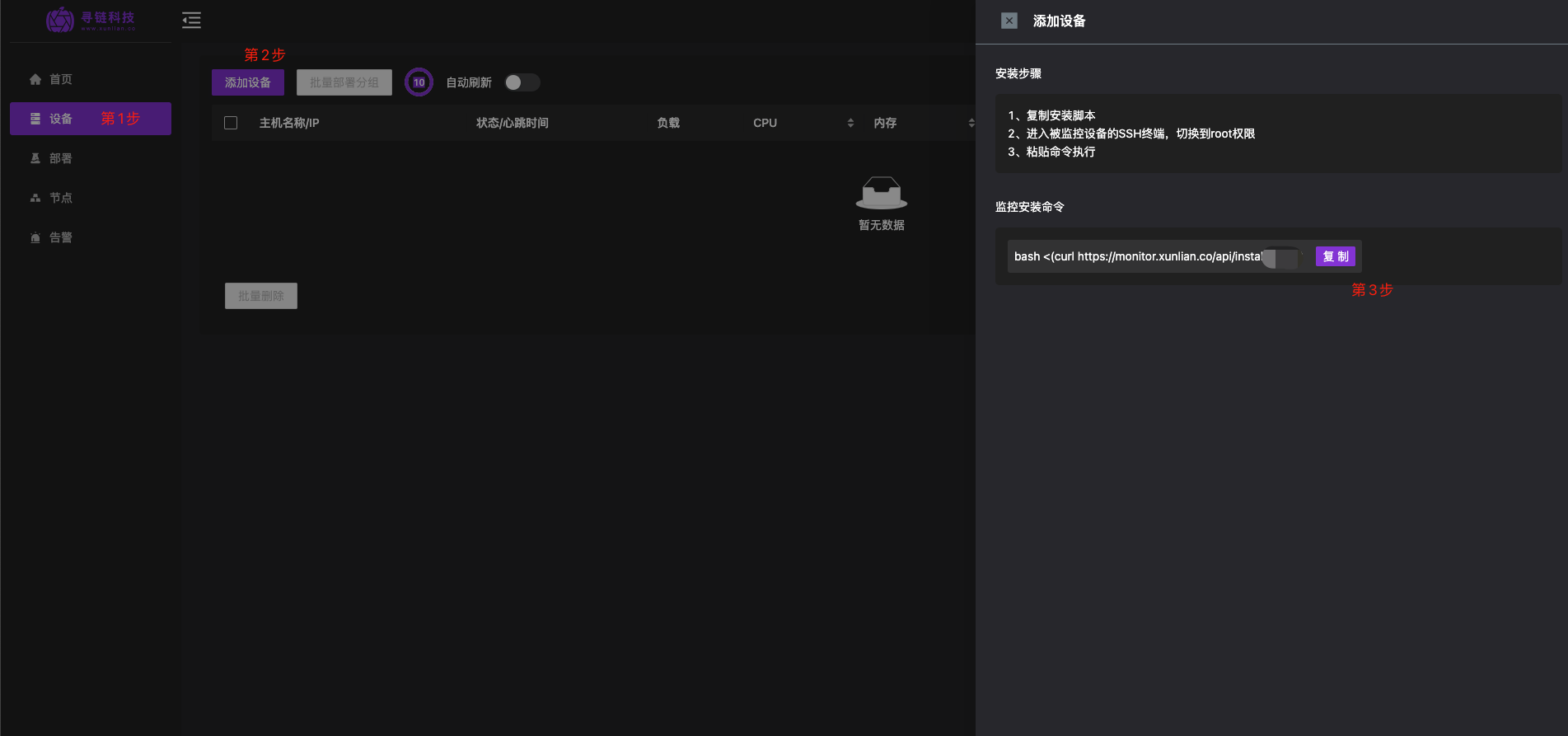Sort by the 内存 column arrows
The height and width of the screenshot is (736, 1568).
971,123
